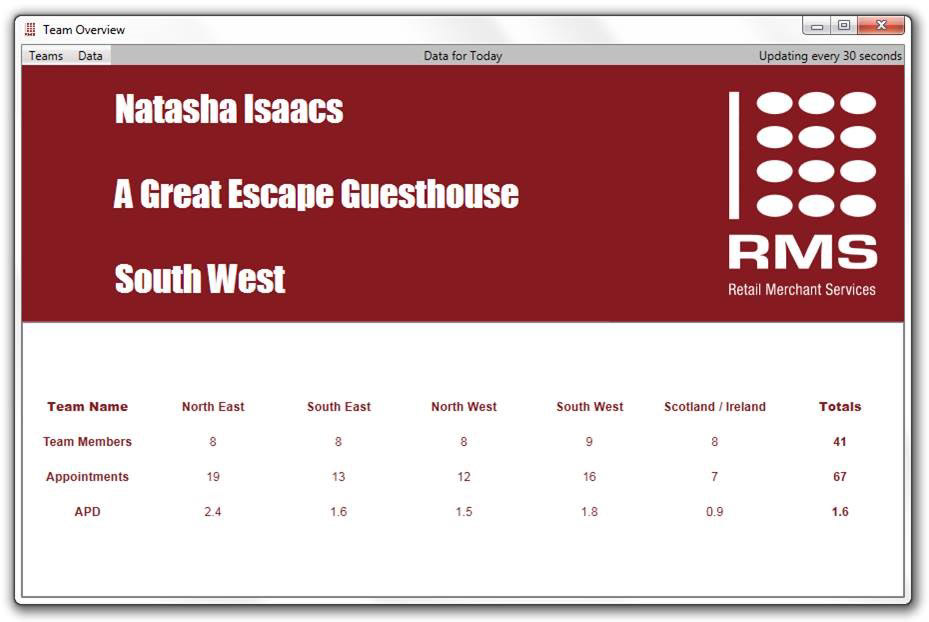Viewport: 929px width, 622px height.
Task: Click total appointments value 67
Action: 840,477
